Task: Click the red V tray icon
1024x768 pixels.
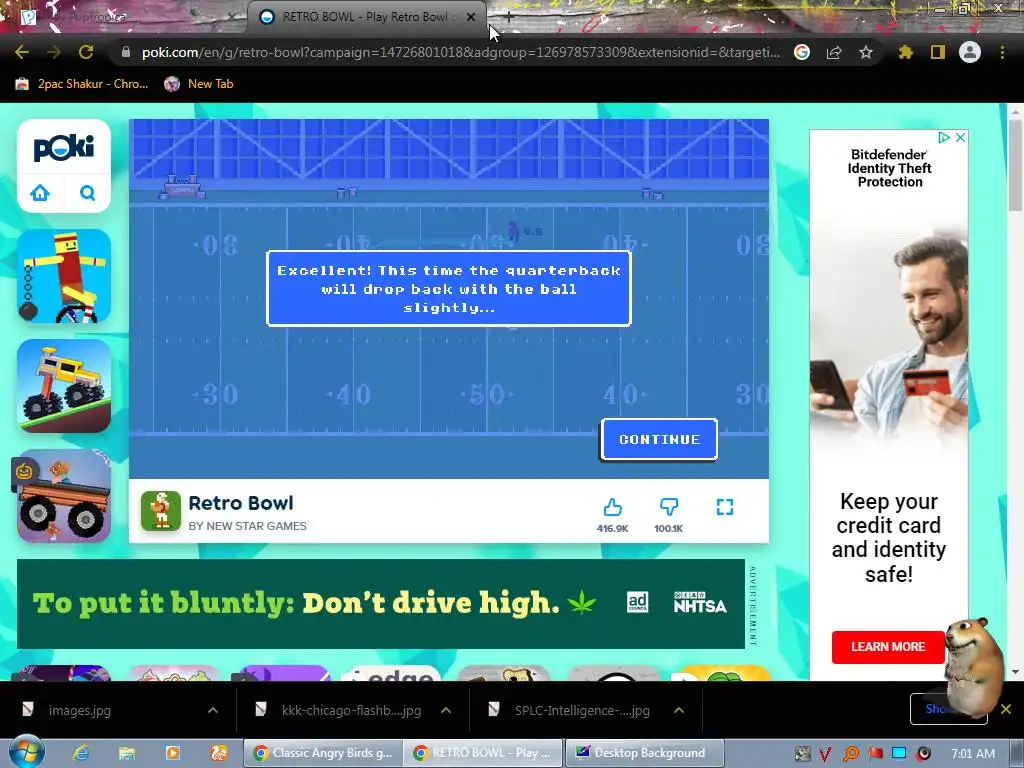Action: (x=825, y=754)
